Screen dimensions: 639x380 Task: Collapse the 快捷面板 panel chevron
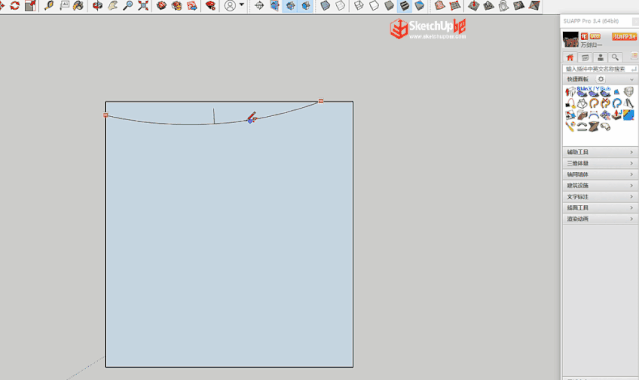632,79
